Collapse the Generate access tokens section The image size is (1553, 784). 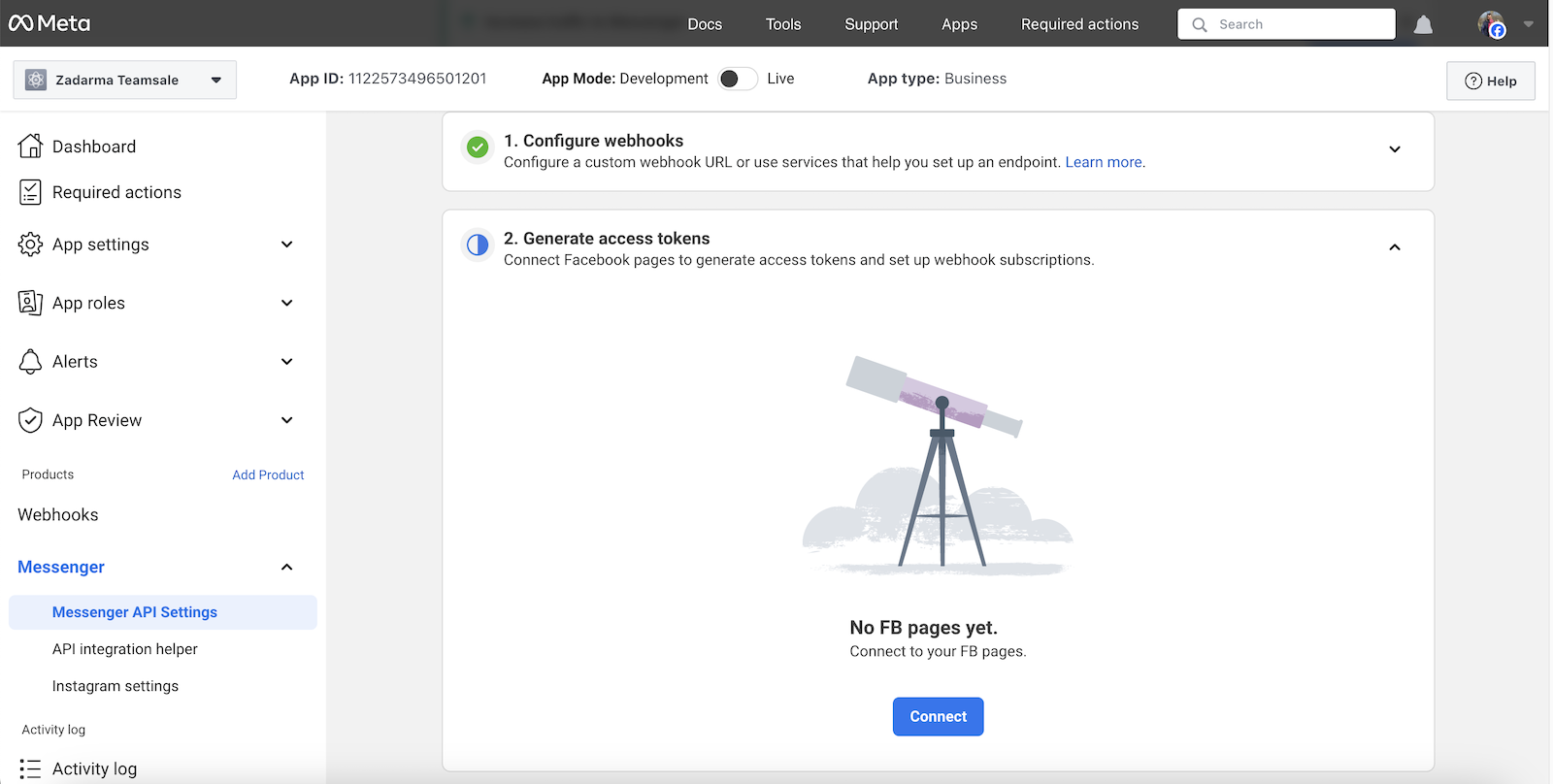click(1394, 247)
